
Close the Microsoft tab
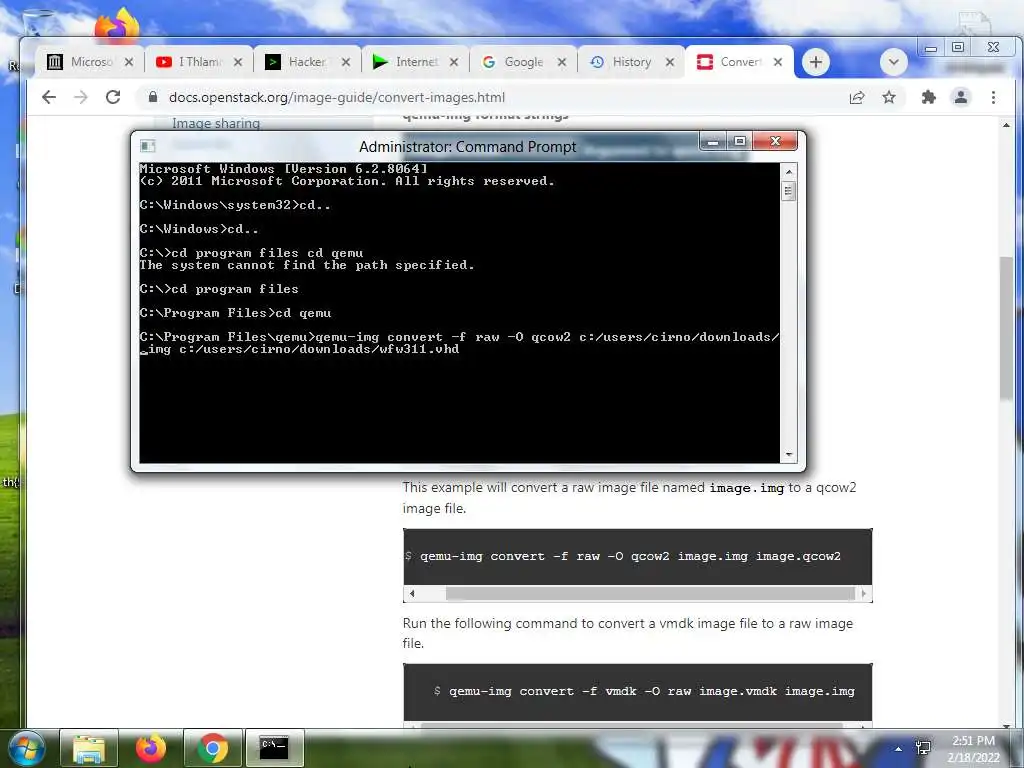[x=129, y=62]
